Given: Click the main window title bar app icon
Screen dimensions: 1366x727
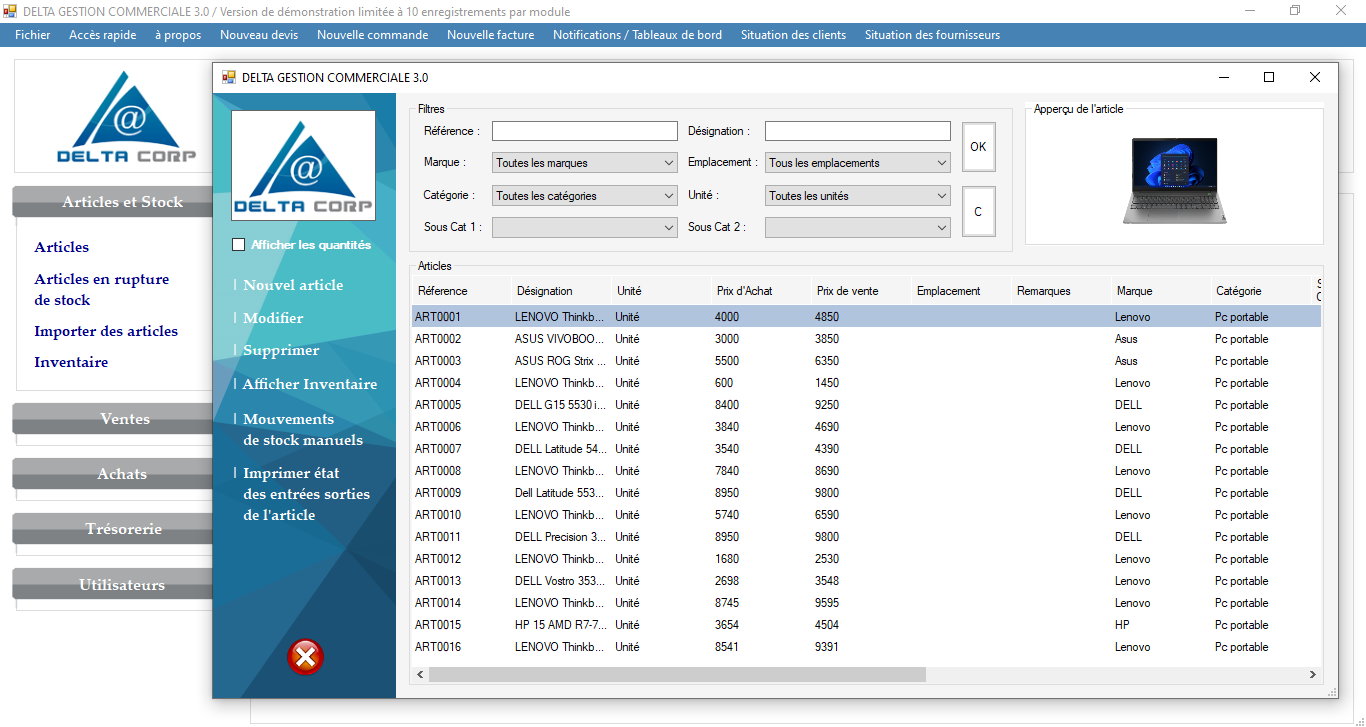Looking at the screenshot, I should [10, 11].
